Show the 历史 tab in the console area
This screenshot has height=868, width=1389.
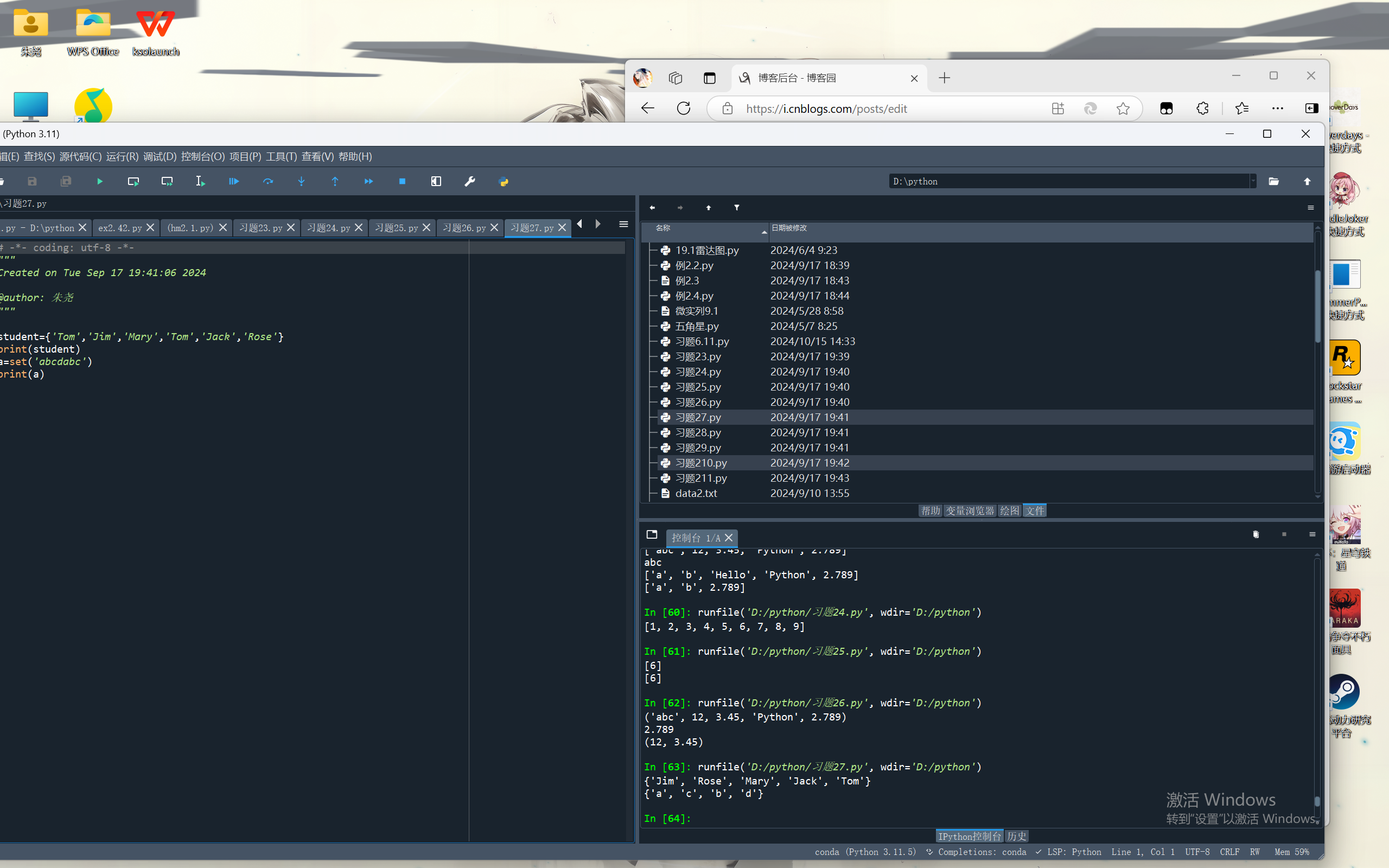tap(1016, 837)
